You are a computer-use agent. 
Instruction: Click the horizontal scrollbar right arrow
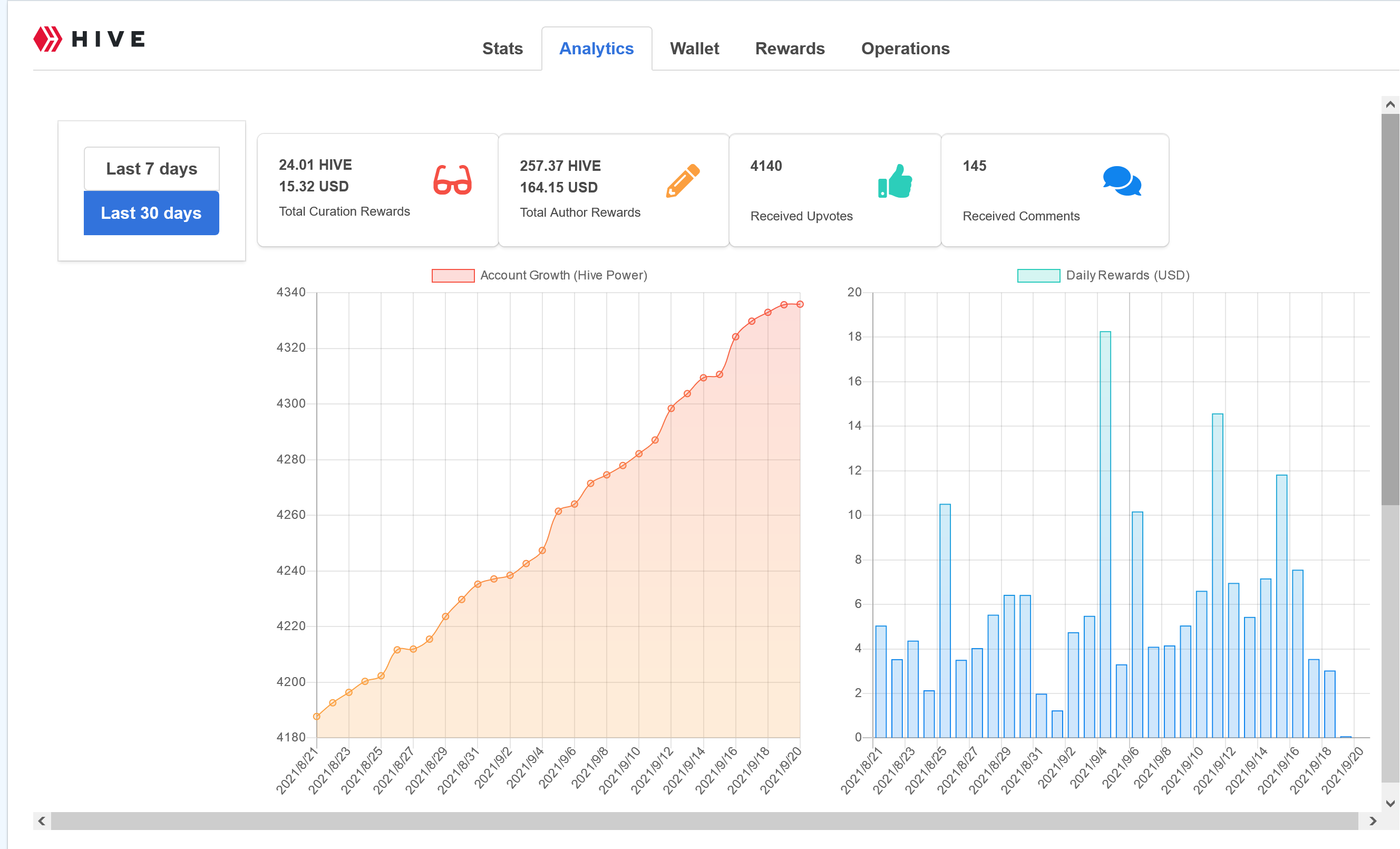coord(1373,821)
